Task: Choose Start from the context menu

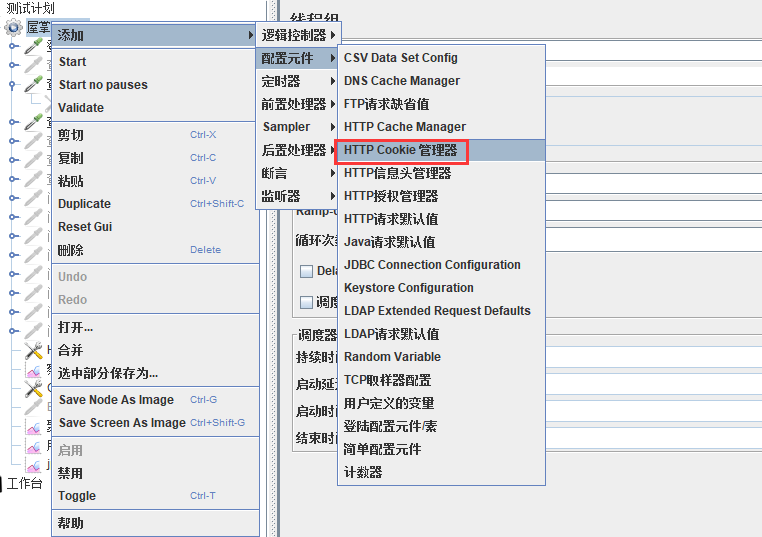Action: pyautogui.click(x=154, y=62)
